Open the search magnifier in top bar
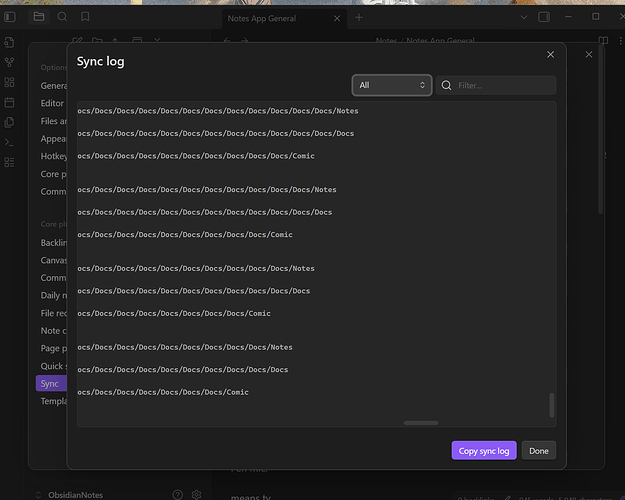 pyautogui.click(x=62, y=17)
